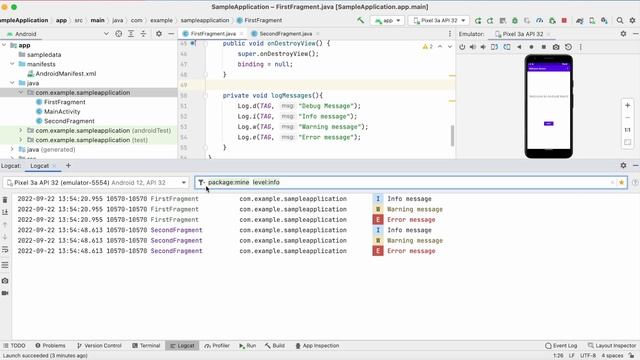Start screen recording in Logcat sidebar
This screenshot has height=360, width=640.
(5, 293)
